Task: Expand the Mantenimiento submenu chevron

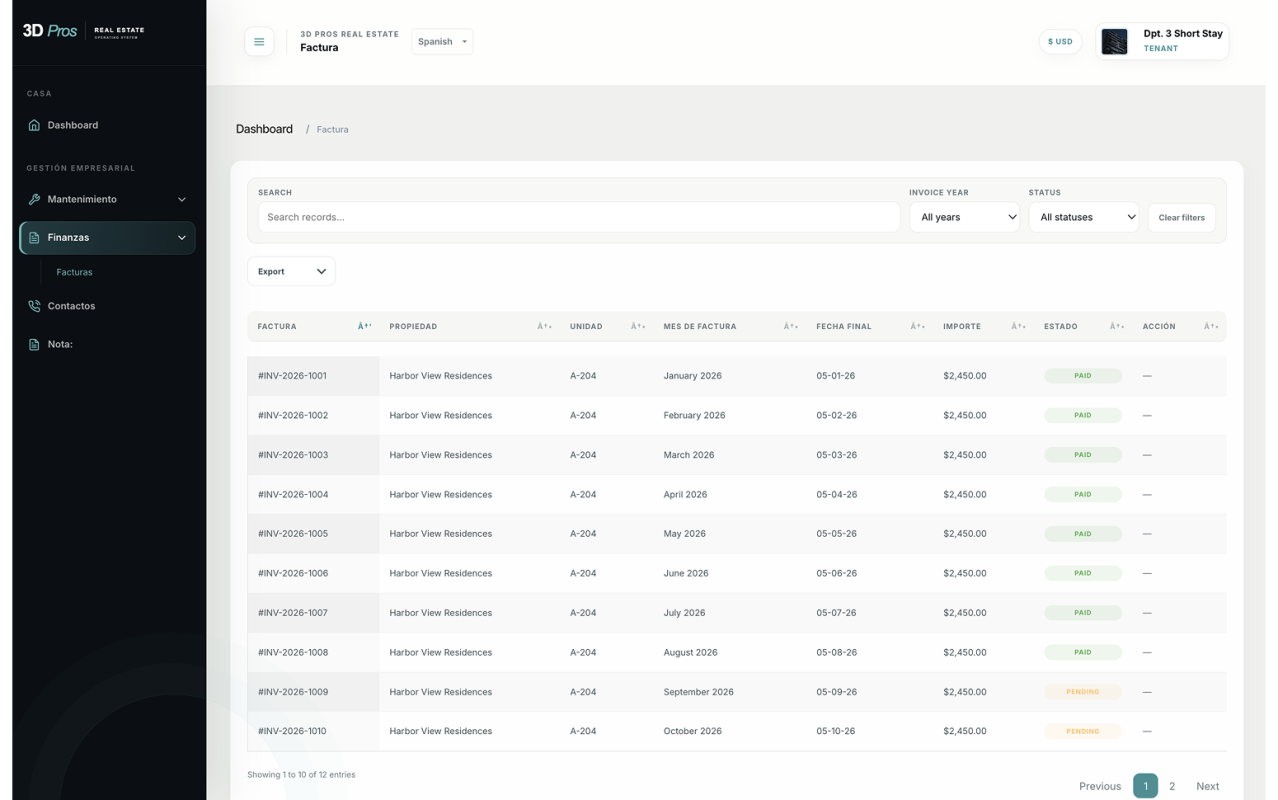Action: coord(182,199)
